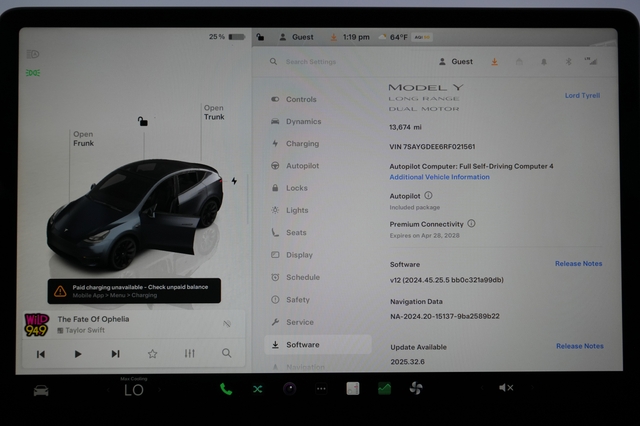The width and height of the screenshot is (640, 426).
Task: Tap the Paid charging unavailable warning banner
Action: pyautogui.click(x=134, y=291)
